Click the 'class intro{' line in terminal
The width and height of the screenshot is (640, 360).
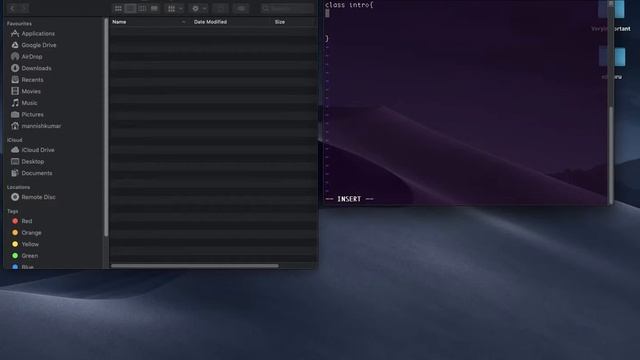349,5
